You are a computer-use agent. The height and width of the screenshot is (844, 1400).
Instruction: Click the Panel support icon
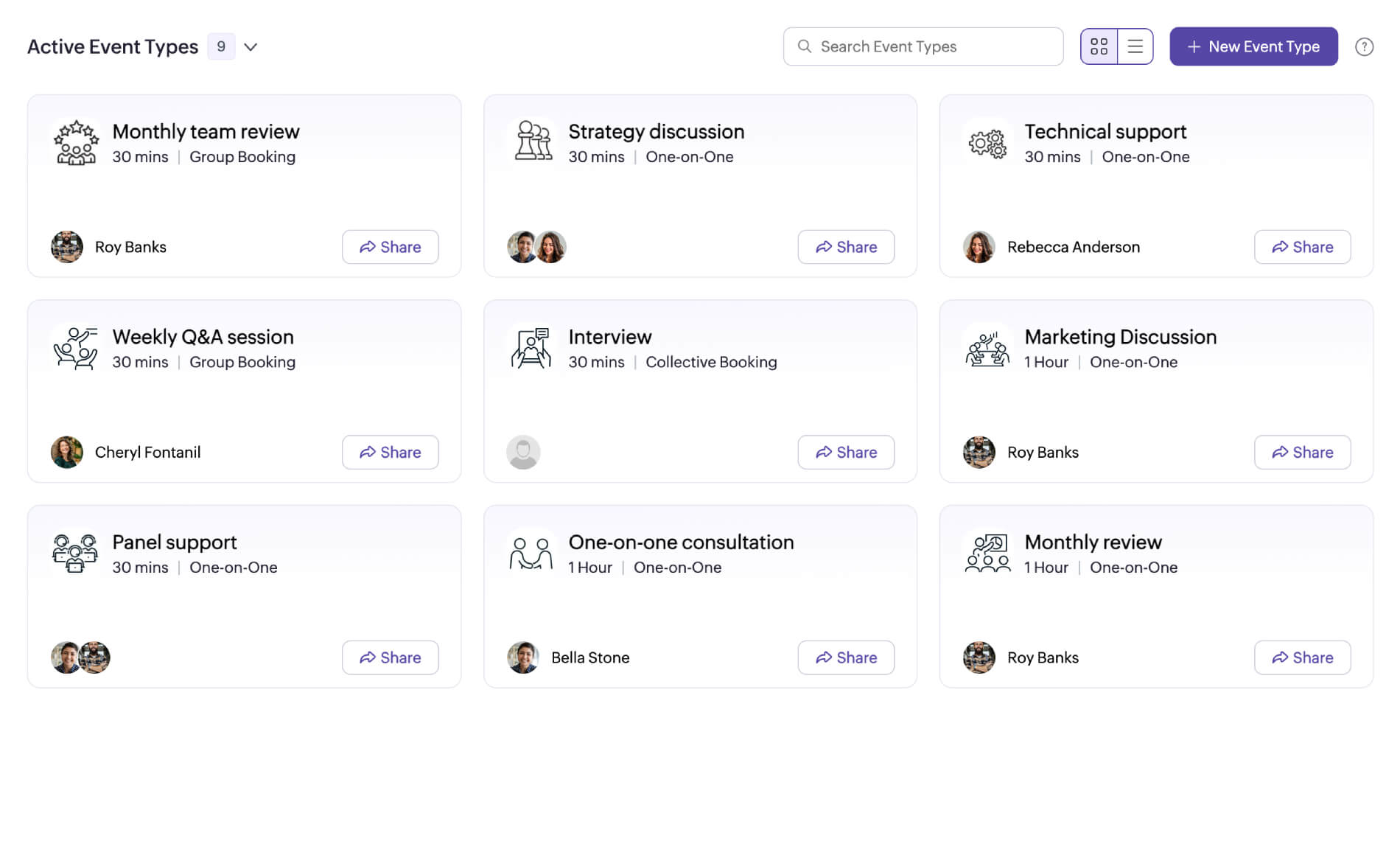75,554
